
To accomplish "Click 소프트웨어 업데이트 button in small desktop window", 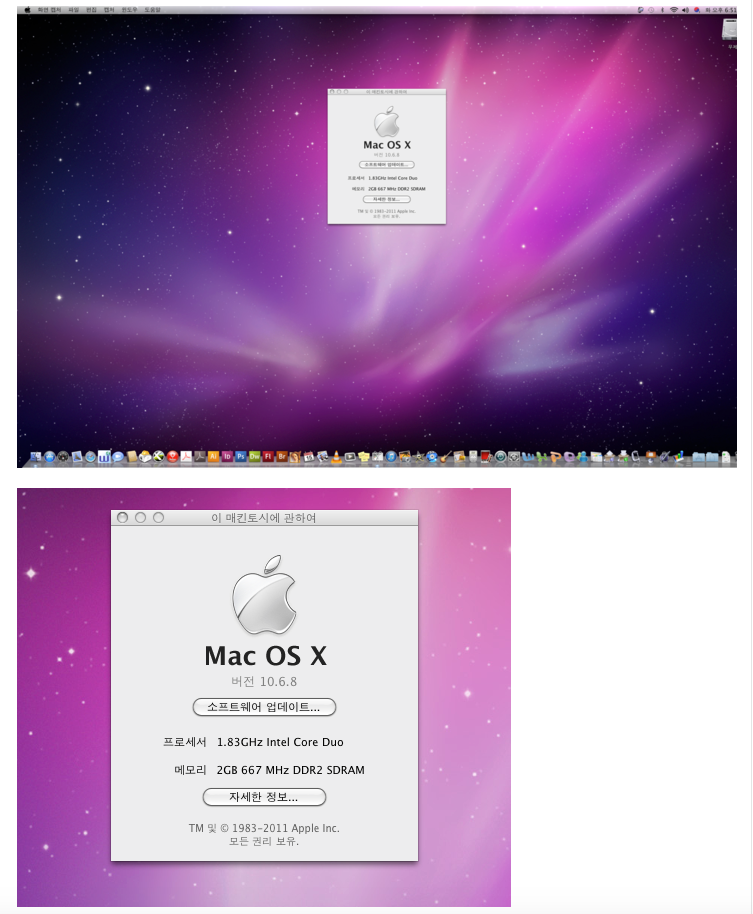I will [386, 164].
